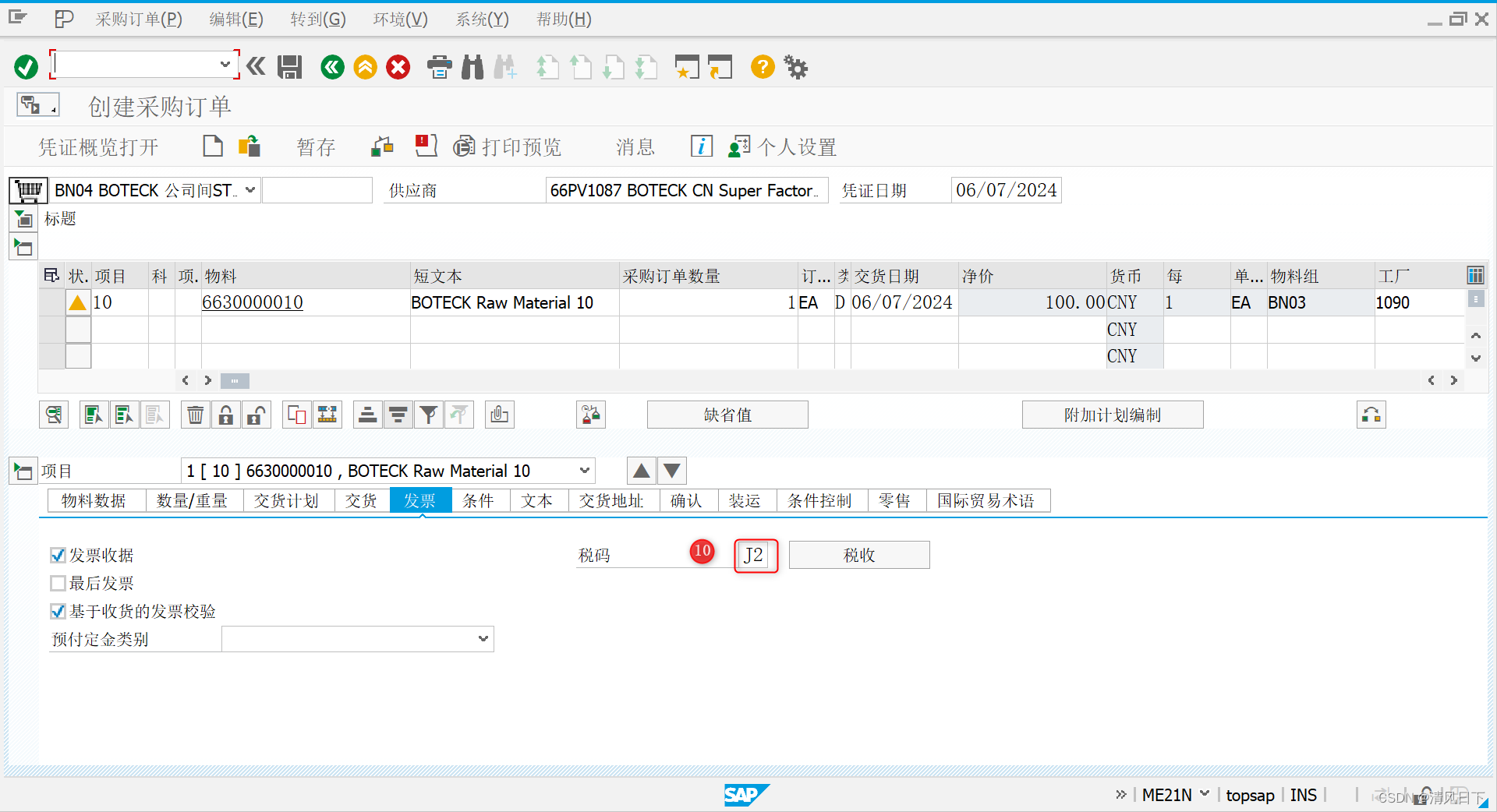Click the 税收 button
This screenshot has width=1497, height=812.
[859, 555]
